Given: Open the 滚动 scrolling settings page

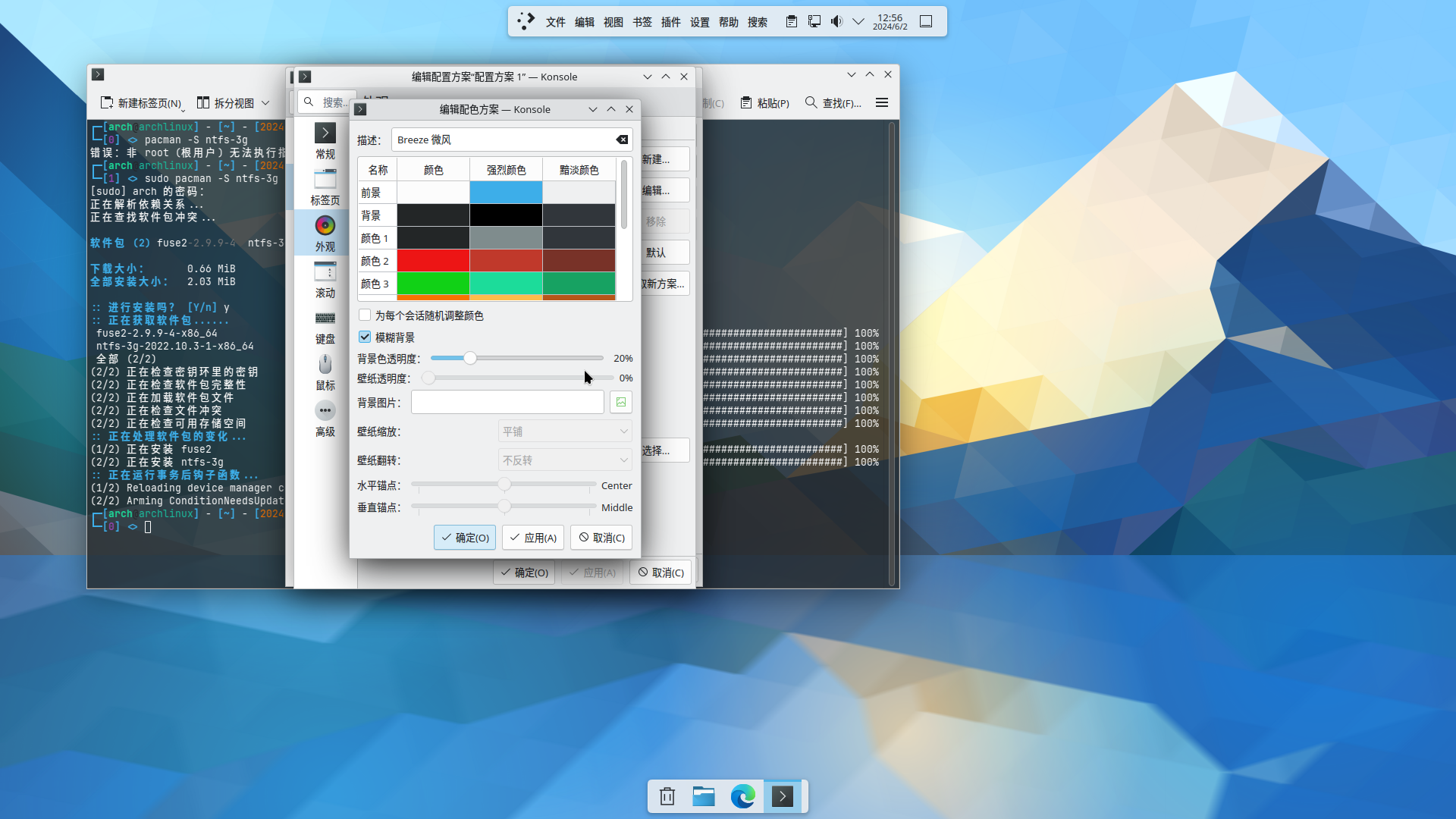Looking at the screenshot, I should click(325, 279).
